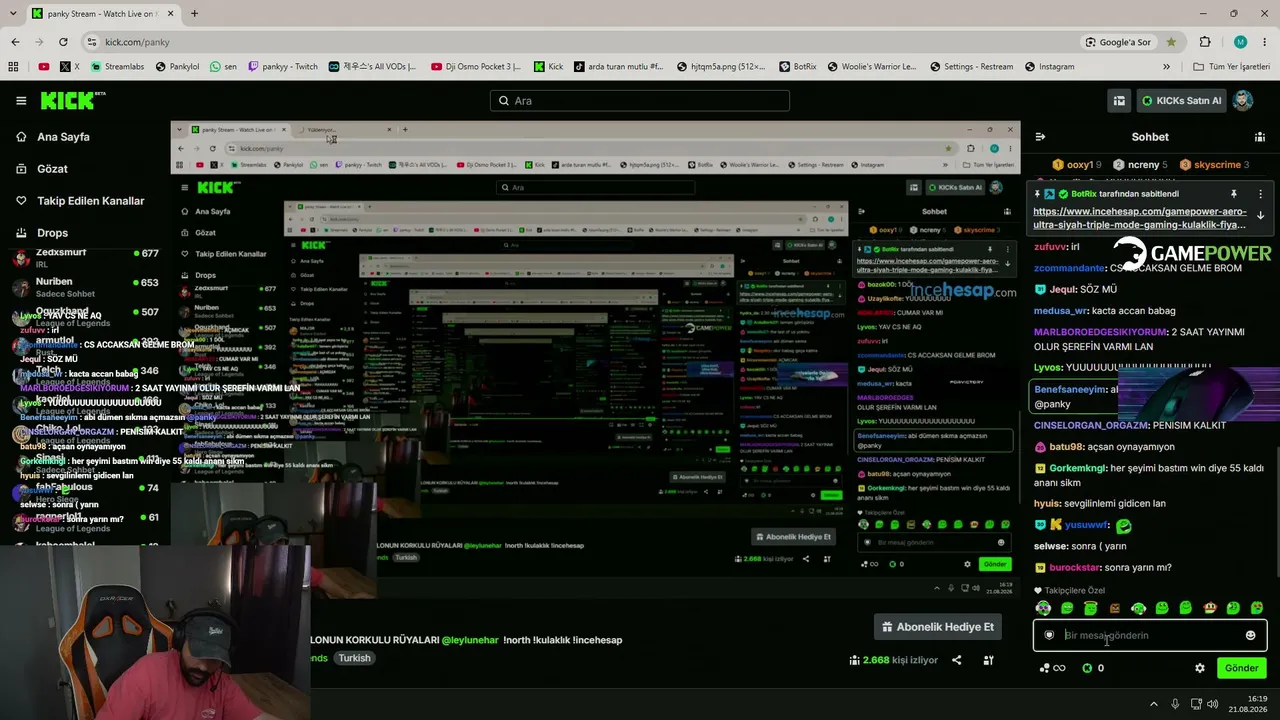
Task: Reload the kick.com page
Action: coord(63,42)
